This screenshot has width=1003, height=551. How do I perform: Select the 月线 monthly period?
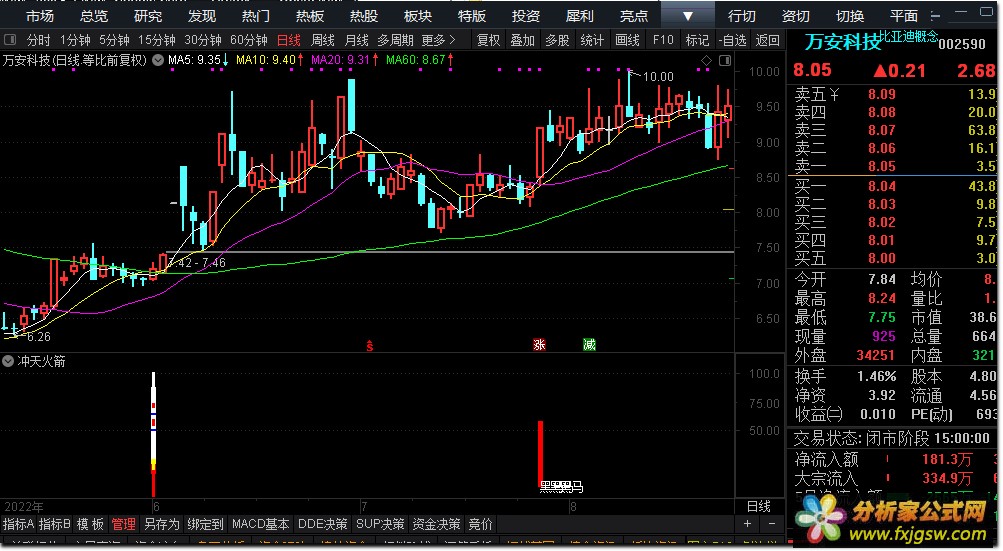(x=356, y=40)
